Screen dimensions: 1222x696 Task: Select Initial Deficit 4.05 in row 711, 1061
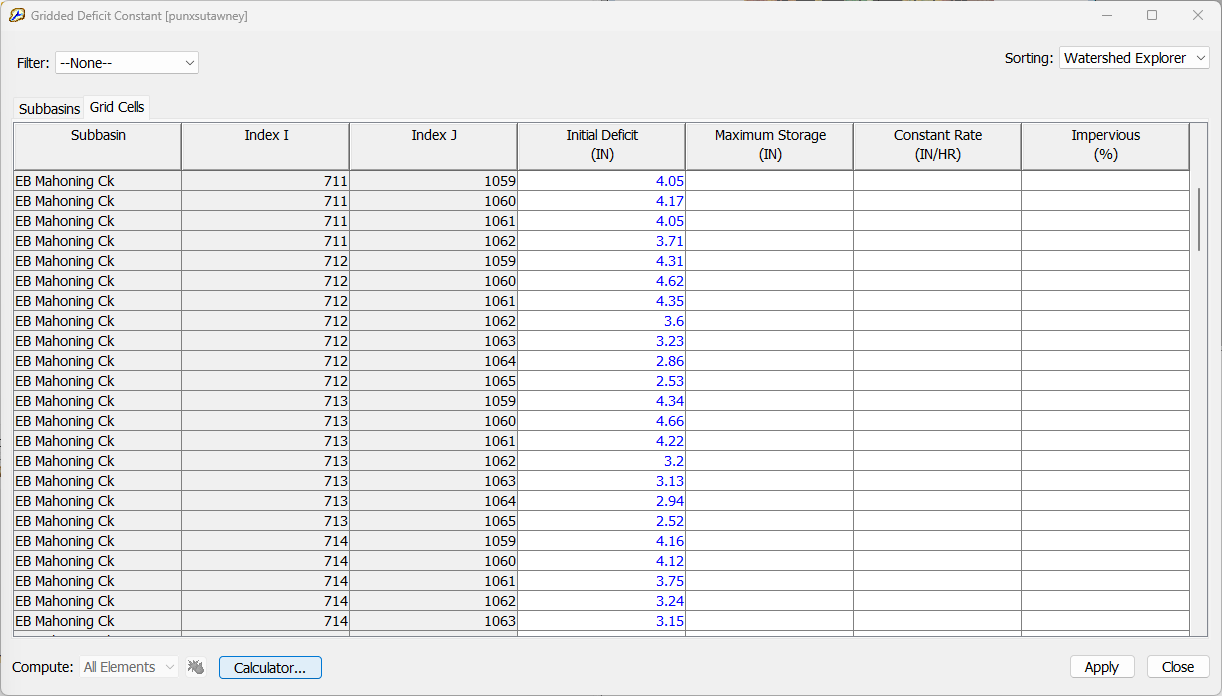pos(602,221)
